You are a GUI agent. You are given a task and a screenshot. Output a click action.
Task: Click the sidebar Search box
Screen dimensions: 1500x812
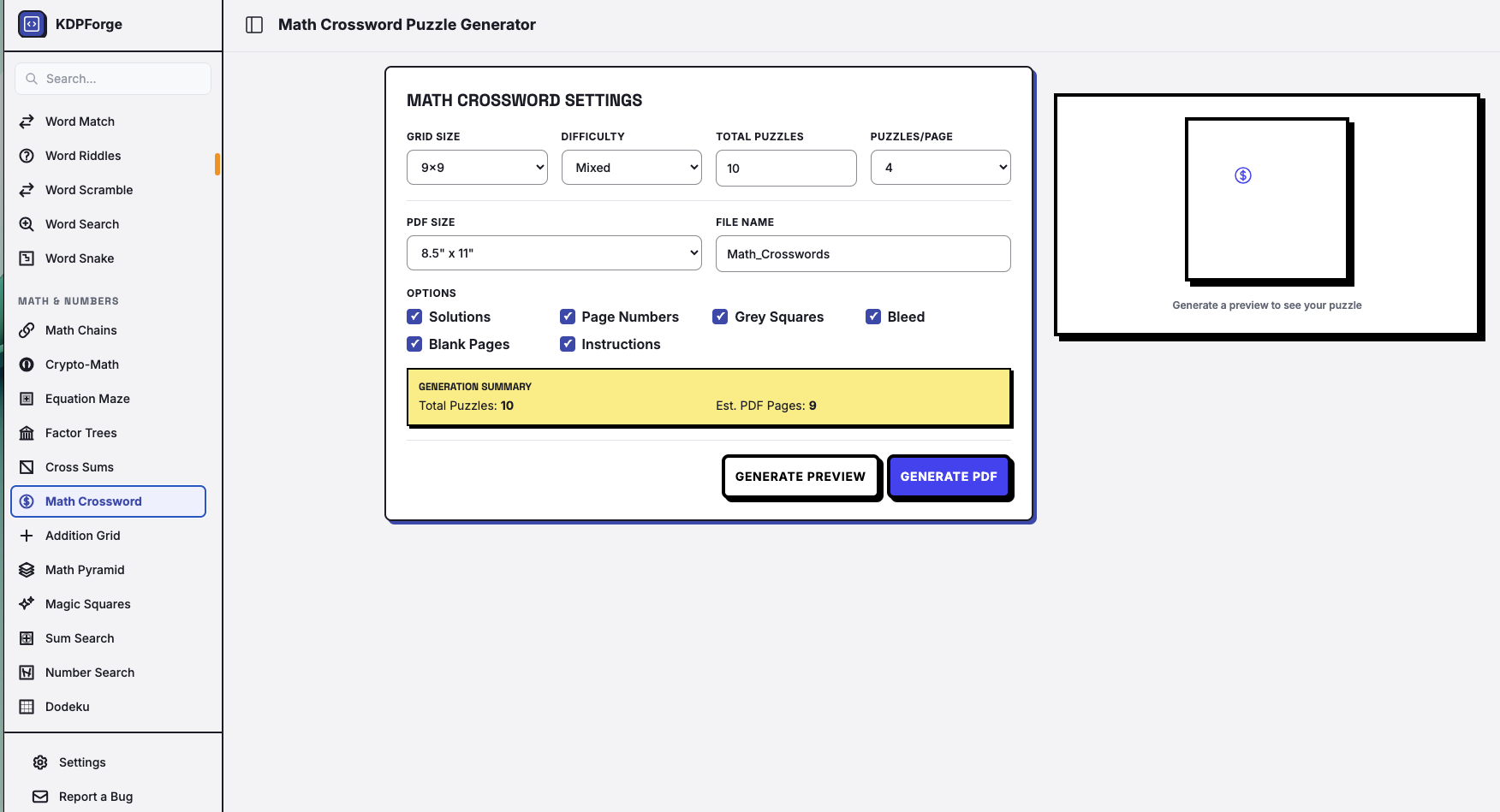113,79
